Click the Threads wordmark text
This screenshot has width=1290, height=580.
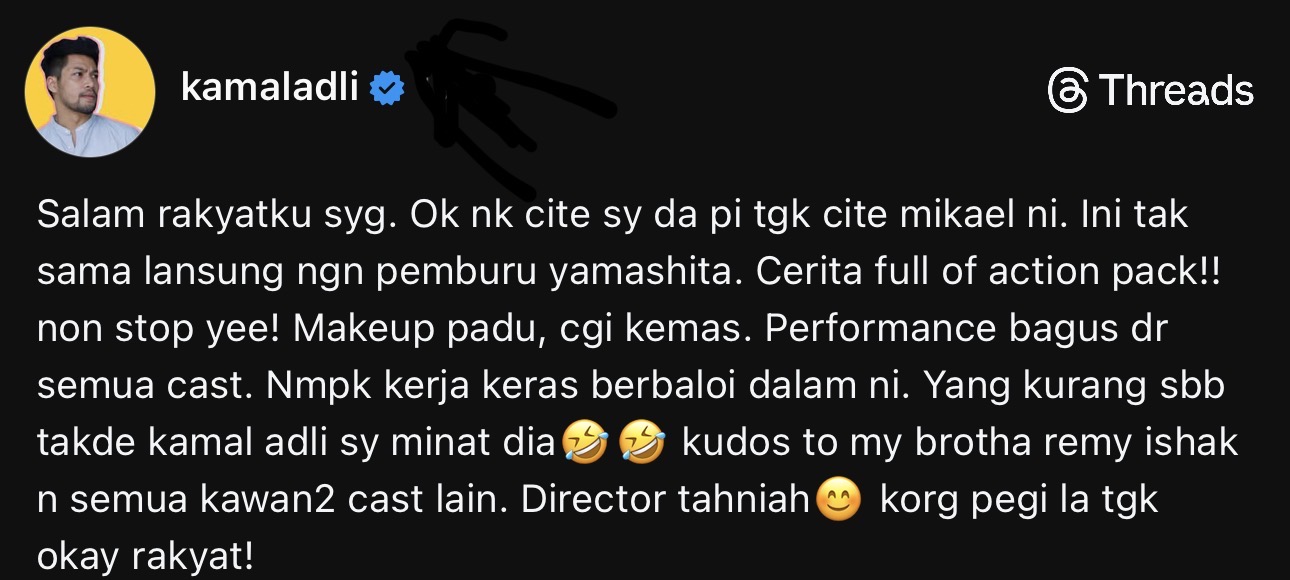[x=1176, y=91]
